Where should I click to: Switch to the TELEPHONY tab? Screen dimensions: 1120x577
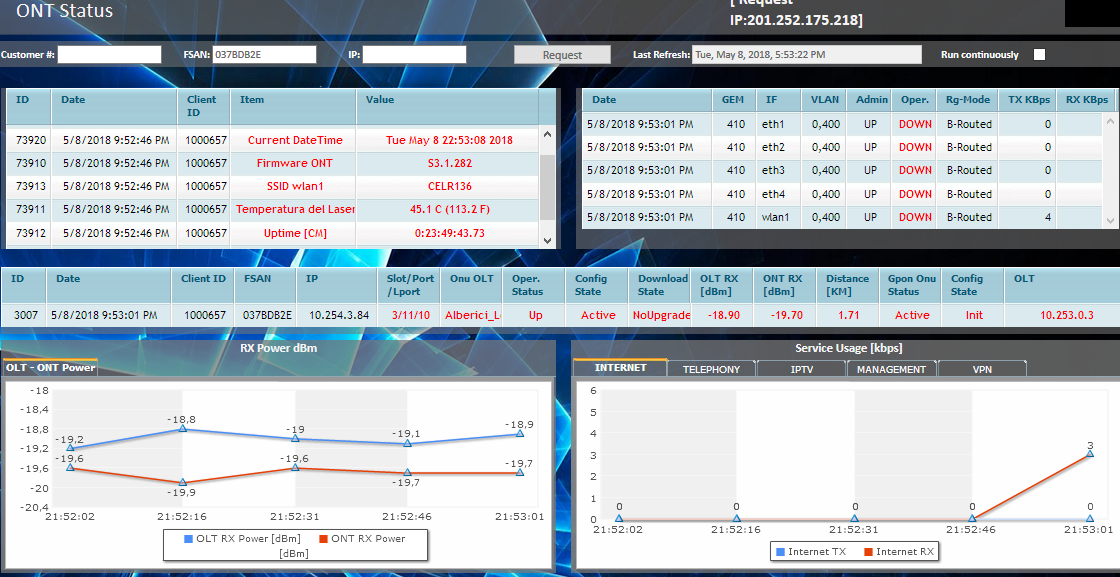(x=711, y=369)
